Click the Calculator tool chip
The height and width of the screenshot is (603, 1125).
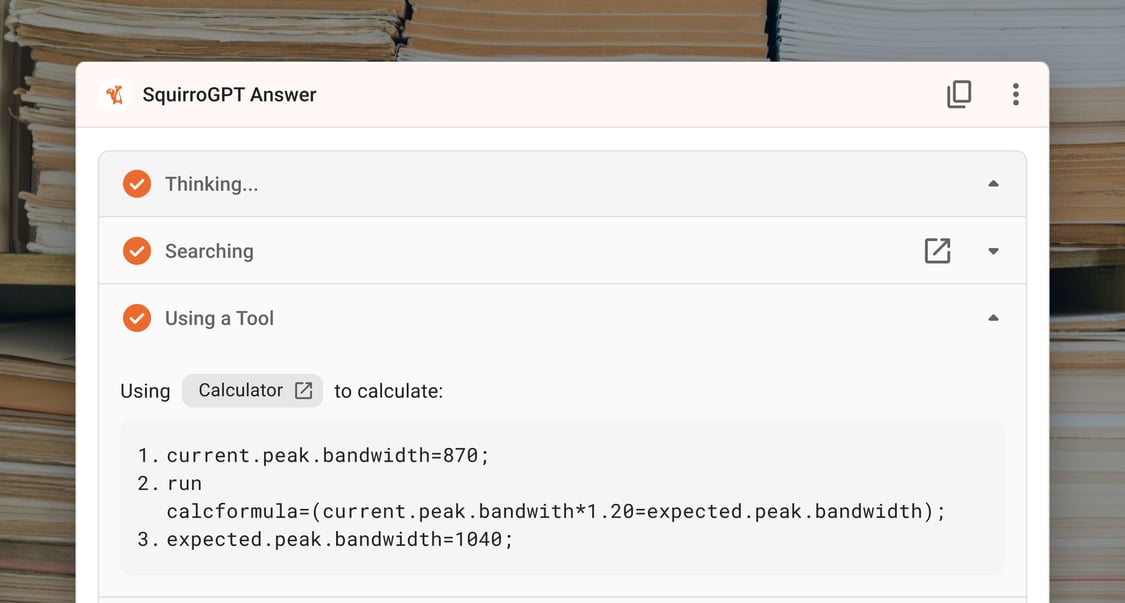coord(241,390)
